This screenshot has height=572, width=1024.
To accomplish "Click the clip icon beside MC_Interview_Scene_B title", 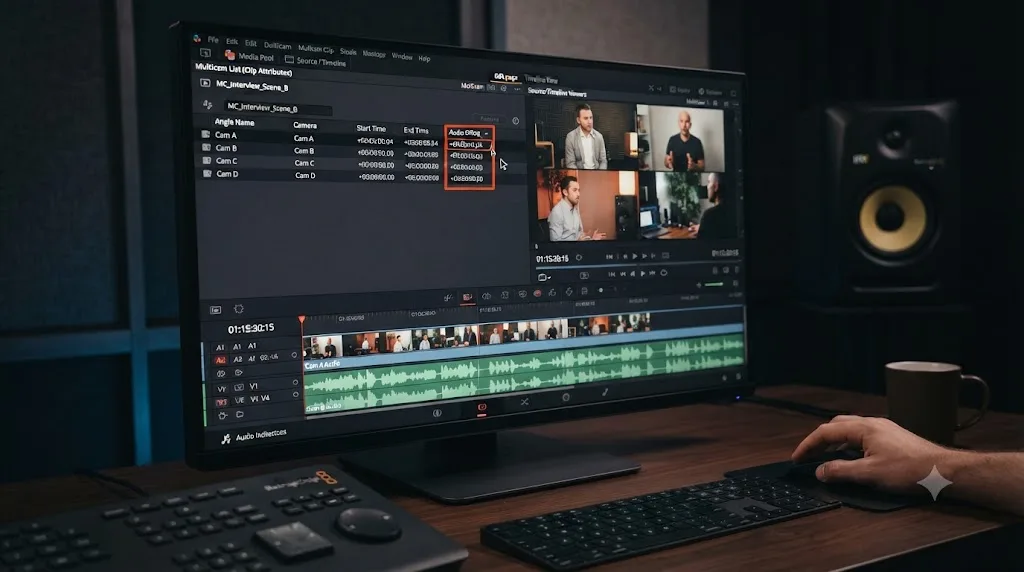I will tap(205, 83).
